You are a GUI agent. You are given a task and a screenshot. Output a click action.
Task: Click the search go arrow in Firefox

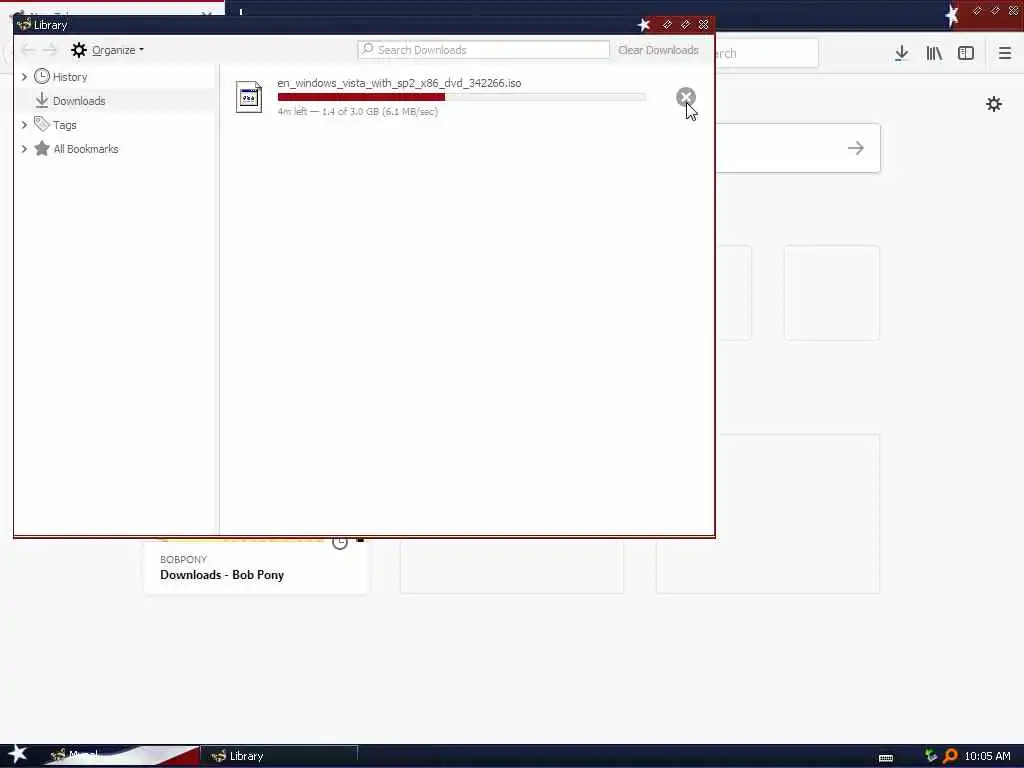tap(856, 148)
